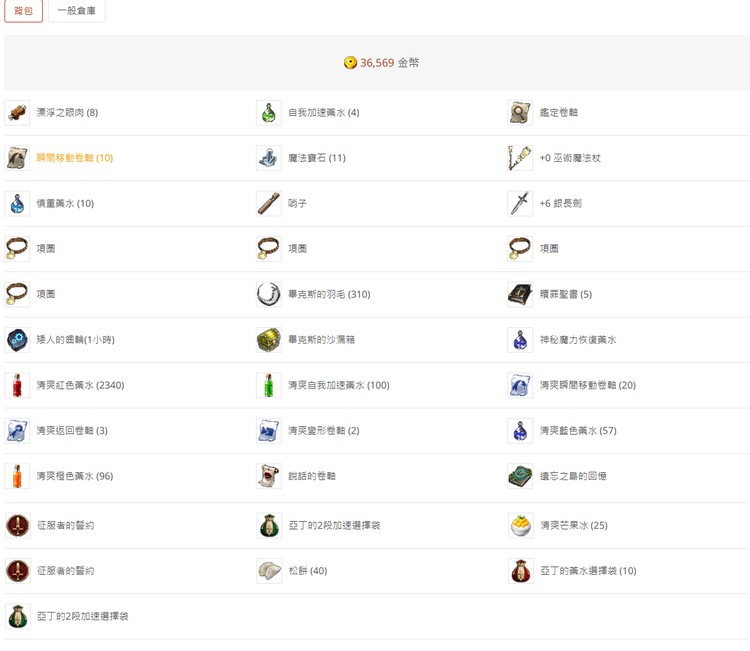
Task: Click the +0 巫術魔法杖 staff icon
Action: (520, 158)
